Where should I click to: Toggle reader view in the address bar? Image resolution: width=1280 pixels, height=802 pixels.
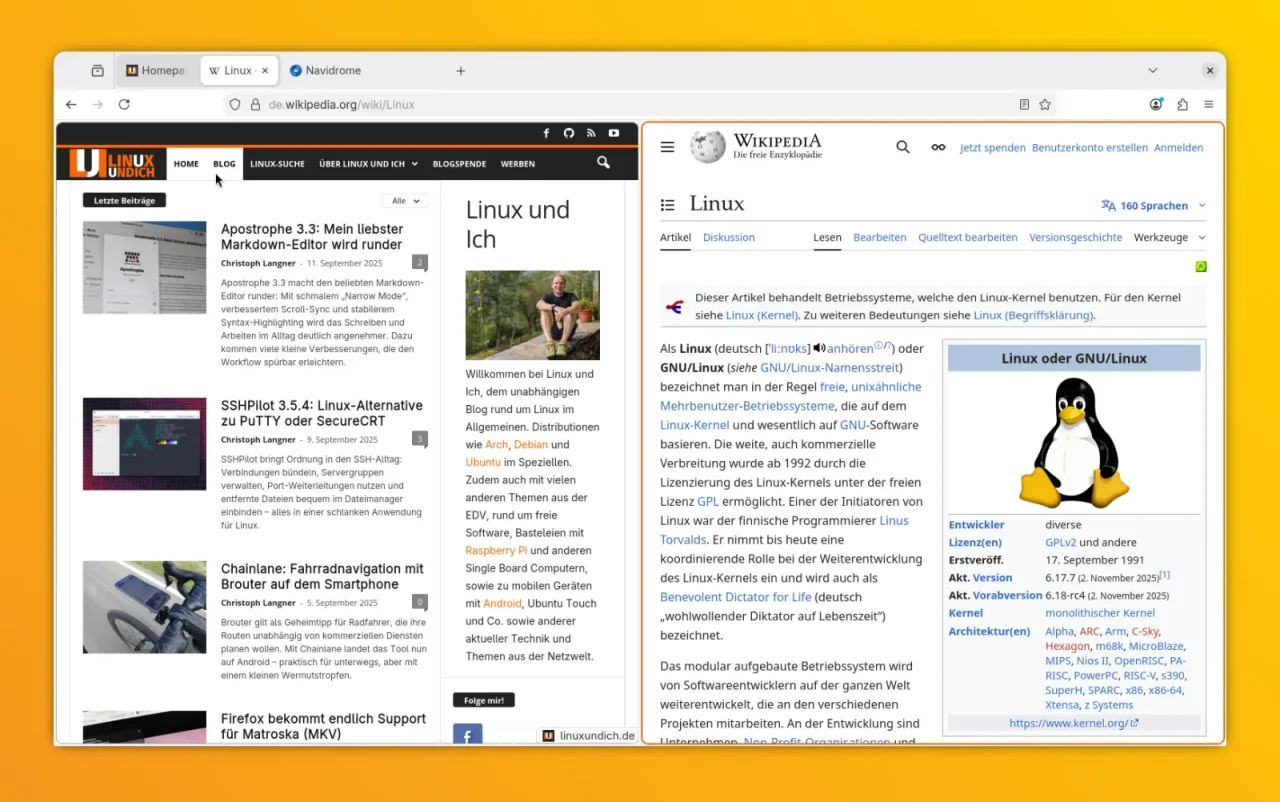tap(1023, 104)
